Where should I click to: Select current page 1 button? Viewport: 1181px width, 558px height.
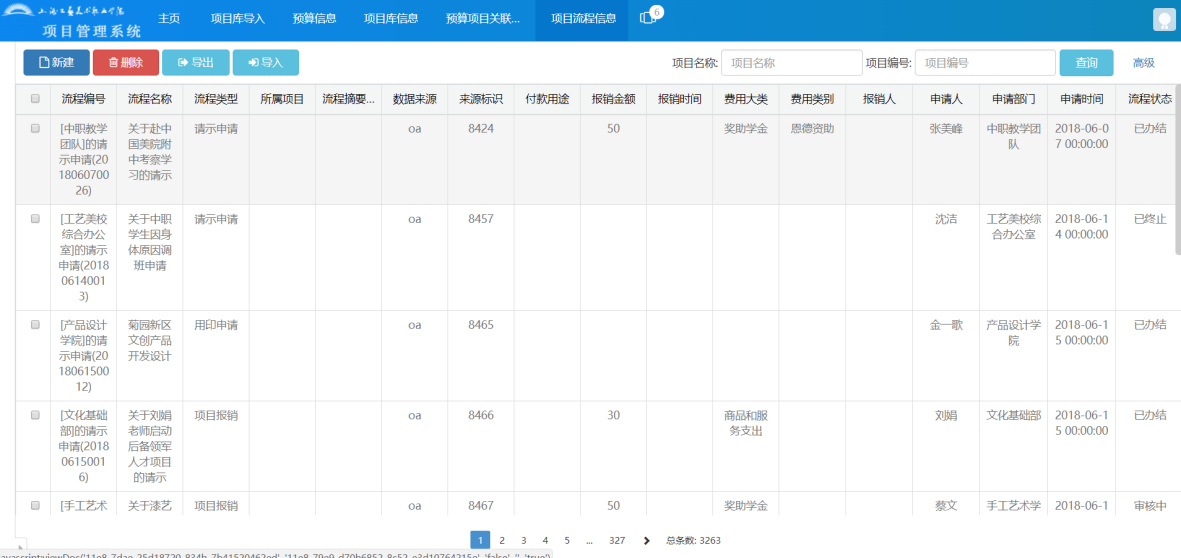[x=480, y=540]
